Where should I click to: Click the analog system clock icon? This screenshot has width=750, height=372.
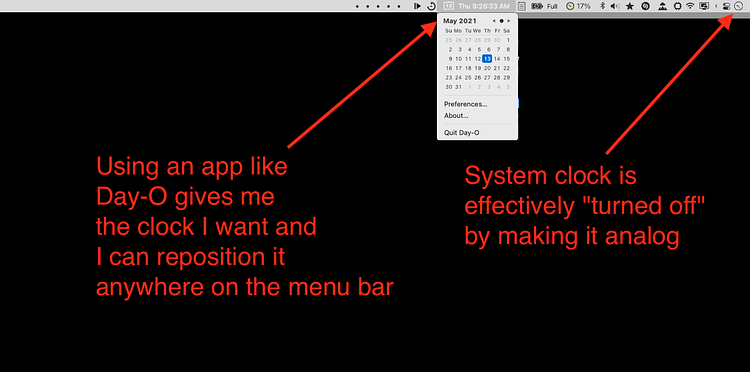(738, 6)
